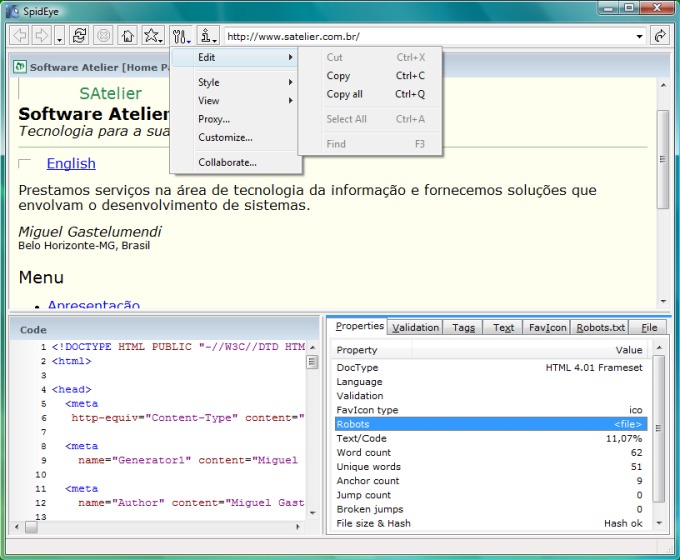Image resolution: width=680 pixels, height=560 pixels.
Task: Choose Collaborate... from the menu
Action: [x=235, y=163]
